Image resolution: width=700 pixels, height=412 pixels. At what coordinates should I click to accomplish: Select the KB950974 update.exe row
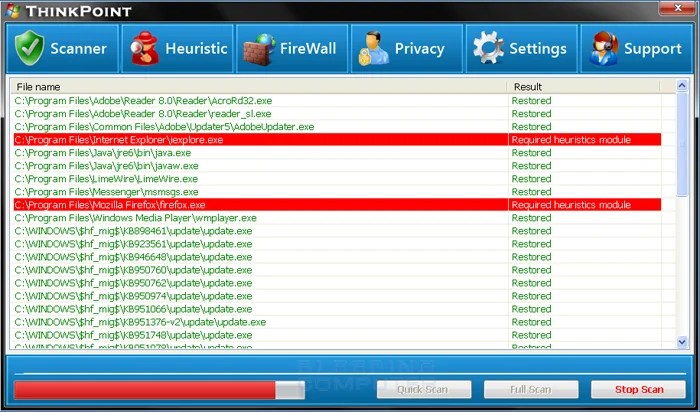(337, 296)
